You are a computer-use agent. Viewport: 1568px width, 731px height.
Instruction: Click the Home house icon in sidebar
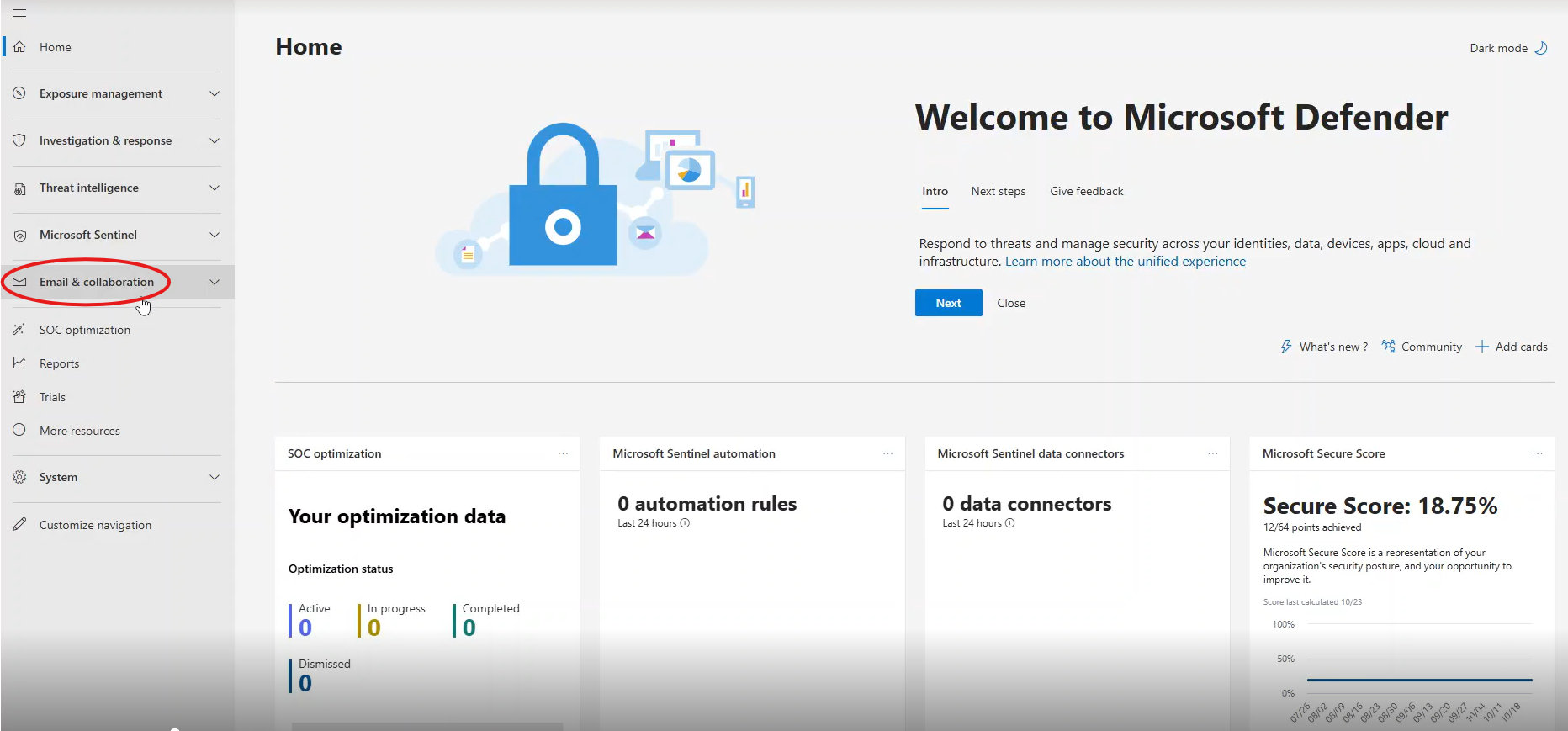(19, 47)
